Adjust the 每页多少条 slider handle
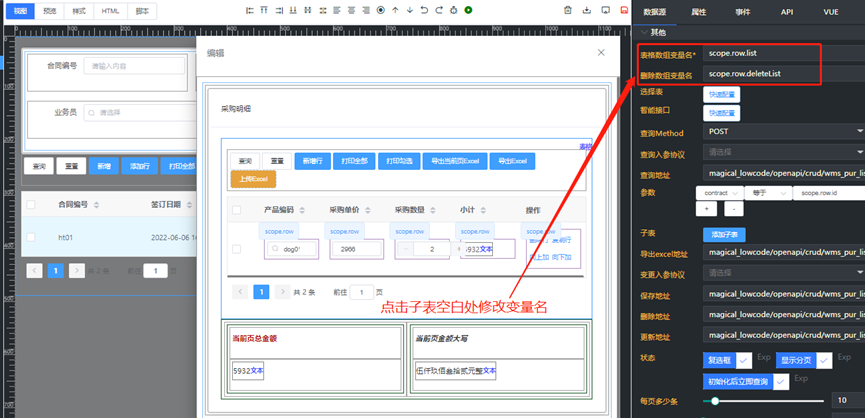 (x=715, y=401)
